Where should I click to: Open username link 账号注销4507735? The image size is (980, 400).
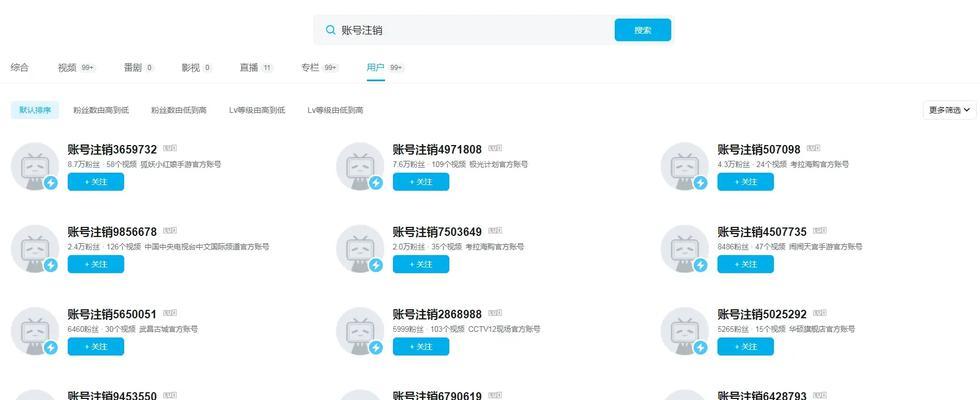[762, 232]
